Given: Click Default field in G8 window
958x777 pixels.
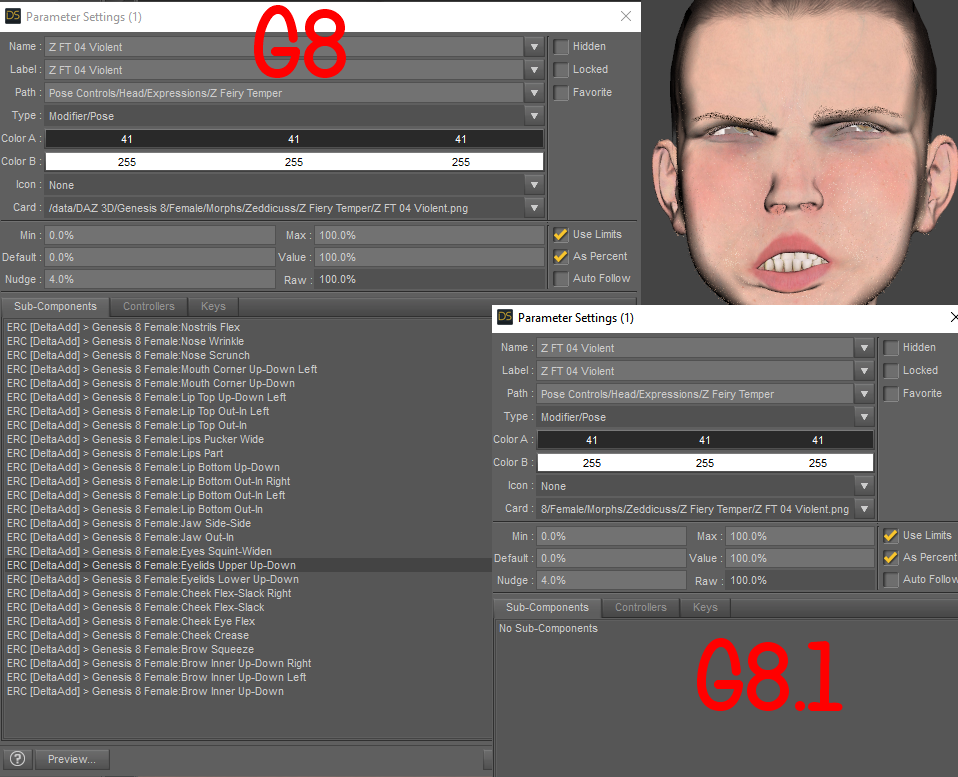Looking at the screenshot, I should click(159, 257).
